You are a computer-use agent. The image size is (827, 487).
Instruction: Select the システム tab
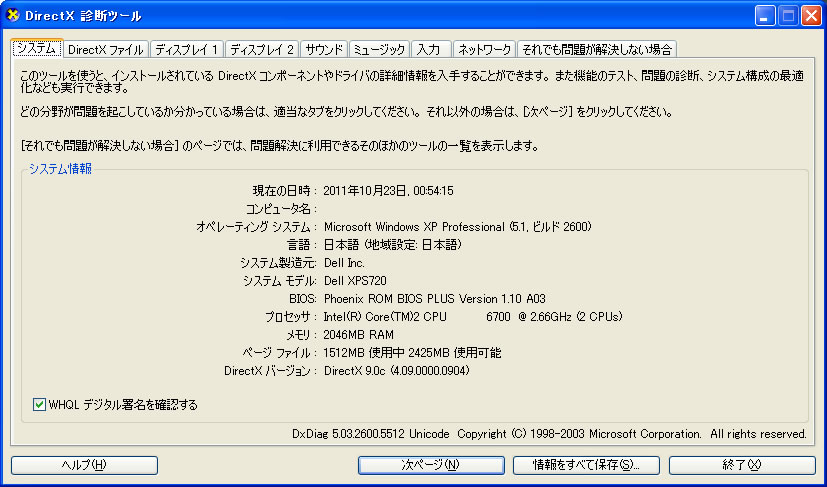click(37, 49)
